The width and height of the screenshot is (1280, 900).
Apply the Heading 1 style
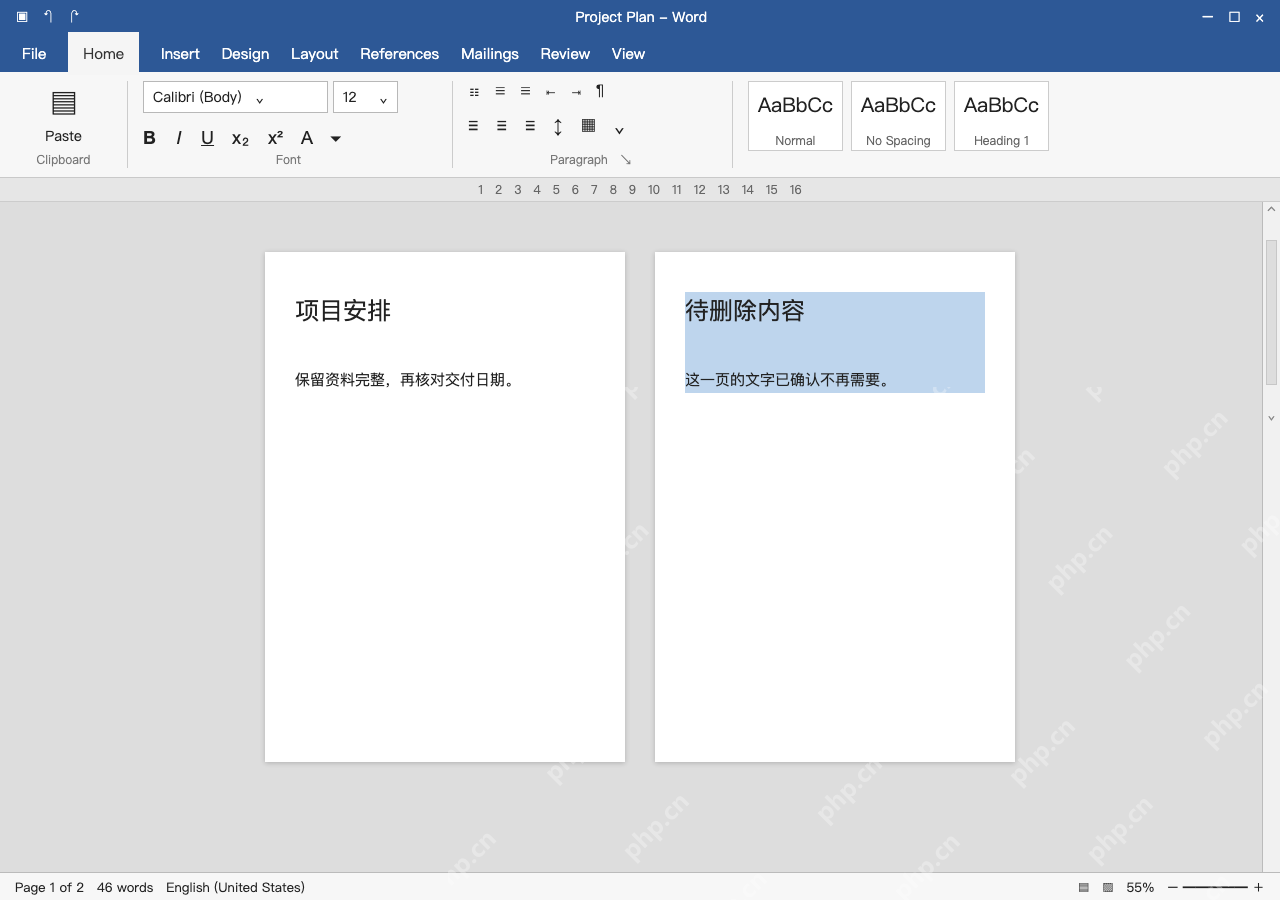coord(1001,116)
